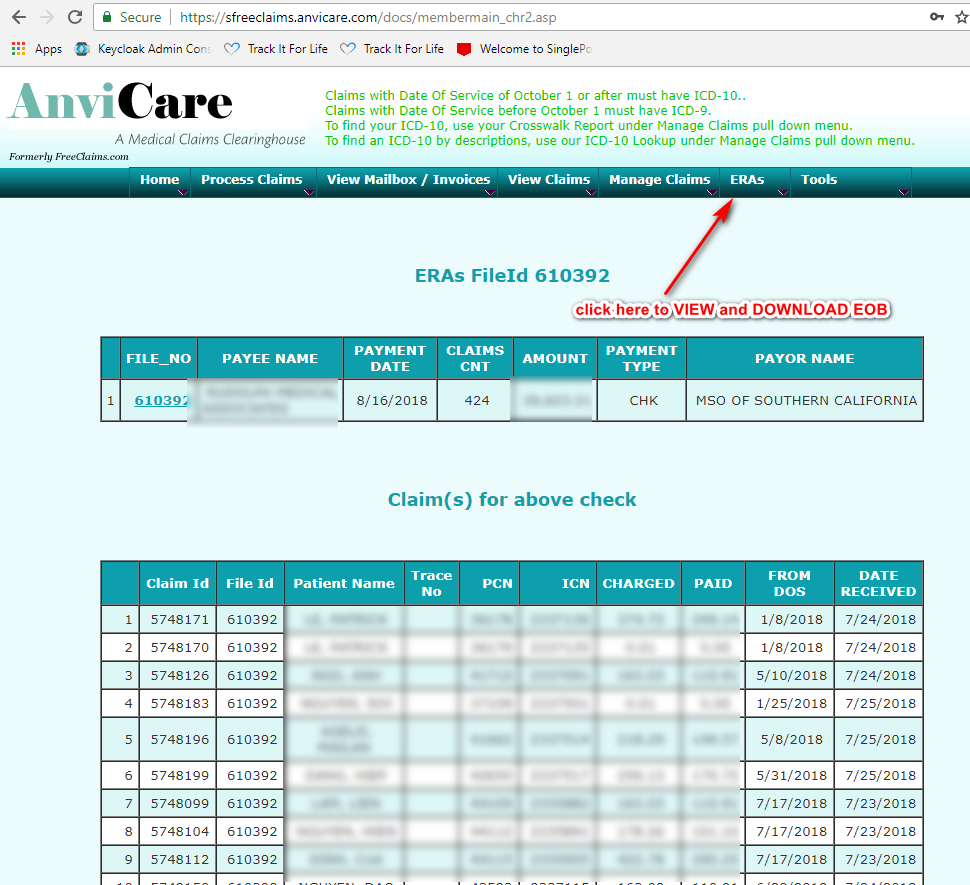Click the FROM DOS column header

[790, 584]
